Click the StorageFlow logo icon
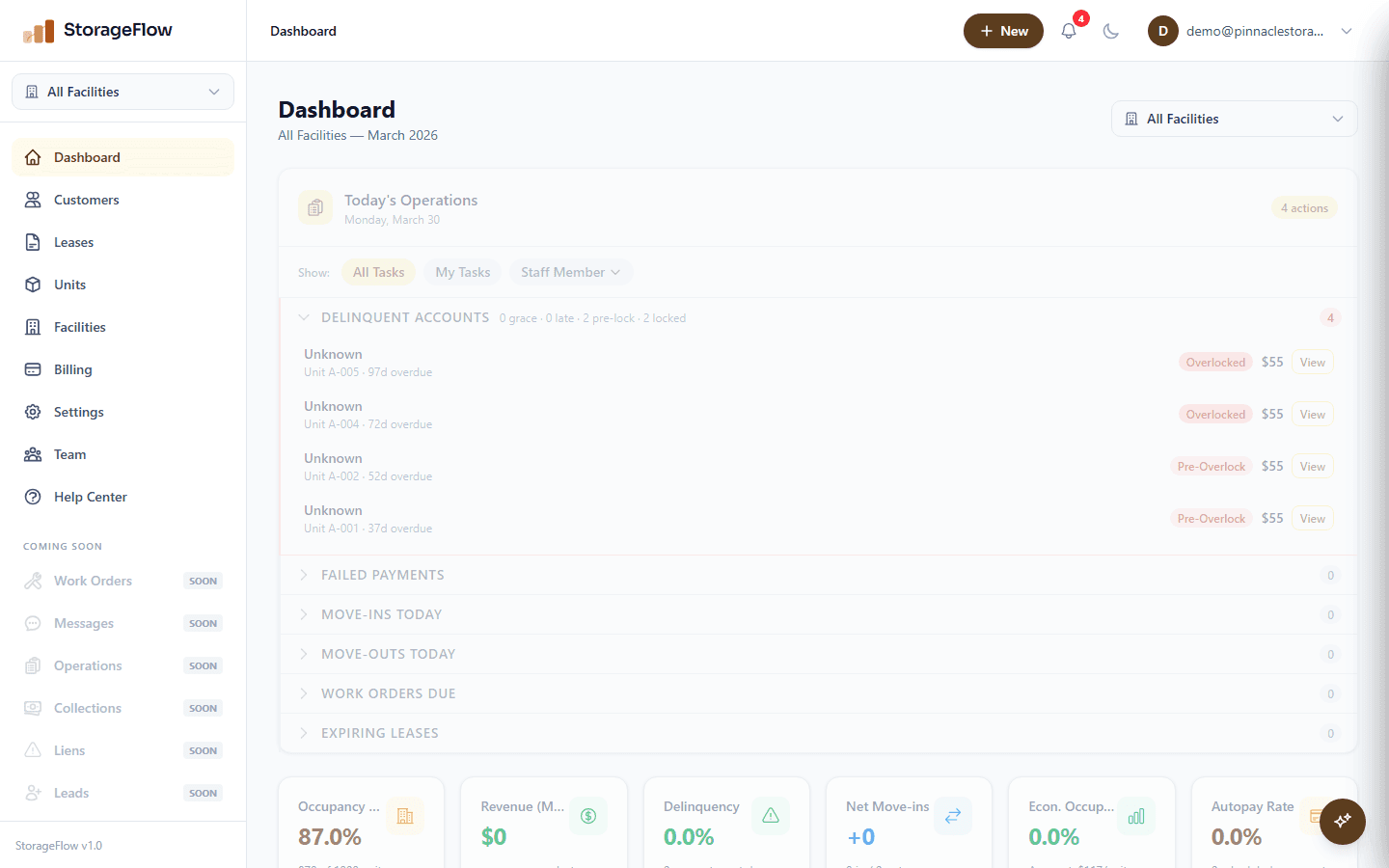 39,30
